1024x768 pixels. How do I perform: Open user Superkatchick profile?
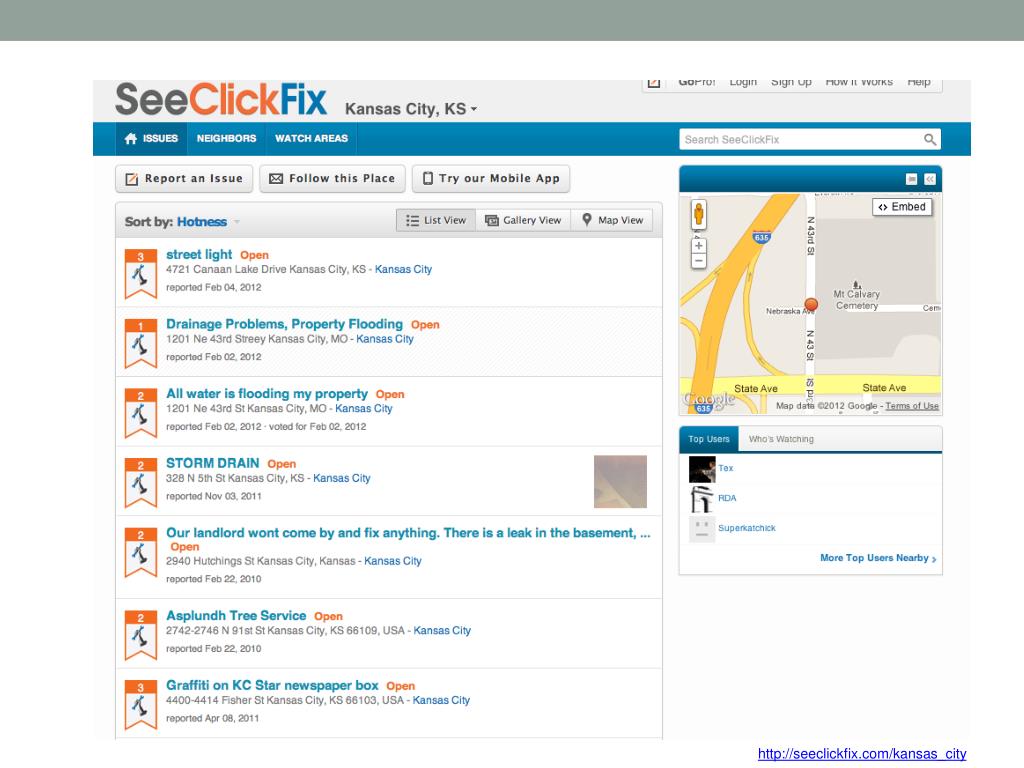[746, 528]
